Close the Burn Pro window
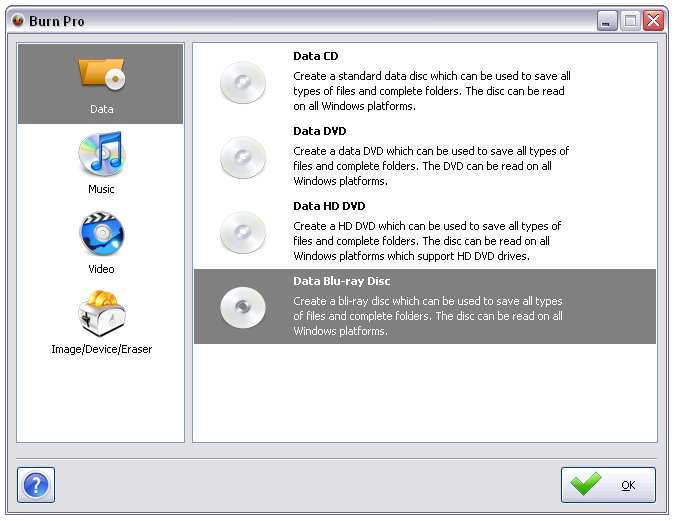Viewport: 674px width, 521px height. (x=653, y=21)
